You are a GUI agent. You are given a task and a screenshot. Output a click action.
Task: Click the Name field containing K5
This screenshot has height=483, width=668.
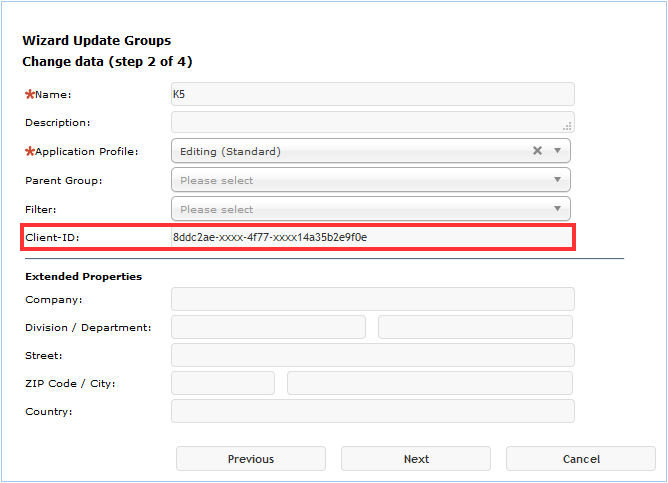click(372, 94)
